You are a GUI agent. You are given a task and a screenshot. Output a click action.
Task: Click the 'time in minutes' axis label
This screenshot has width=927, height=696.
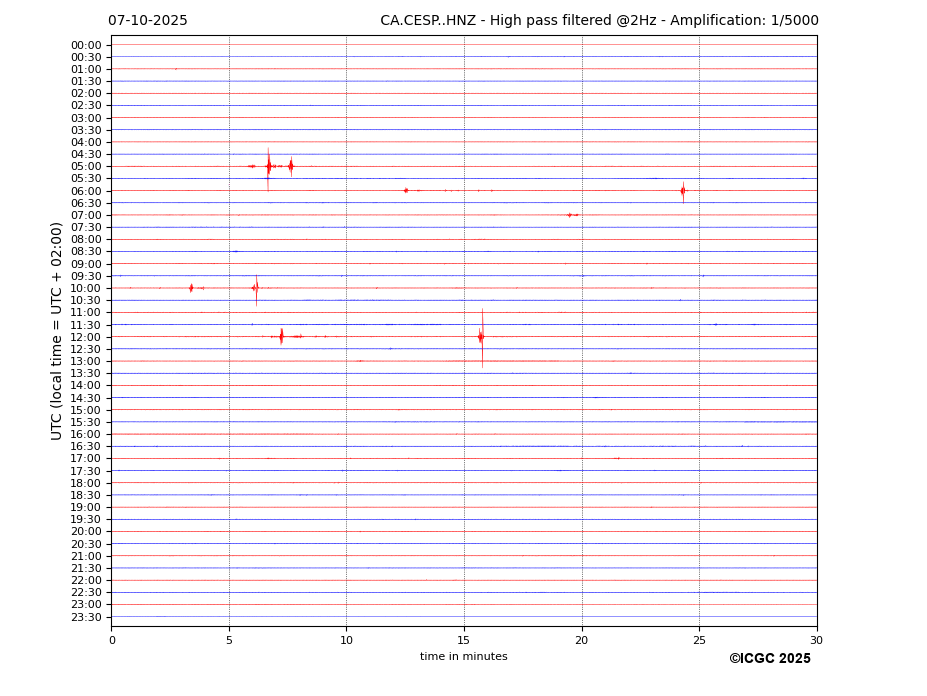point(463,656)
